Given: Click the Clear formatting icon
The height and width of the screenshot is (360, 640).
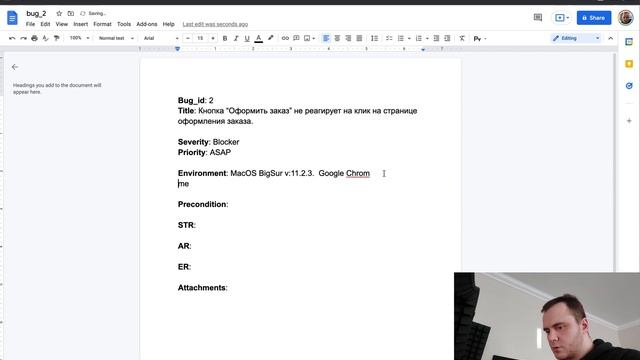Looking at the screenshot, I should point(462,38).
